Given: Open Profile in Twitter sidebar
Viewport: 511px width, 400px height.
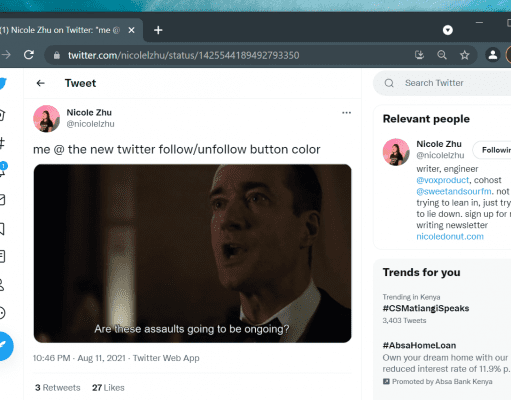Looking at the screenshot, I should [x=2, y=285].
